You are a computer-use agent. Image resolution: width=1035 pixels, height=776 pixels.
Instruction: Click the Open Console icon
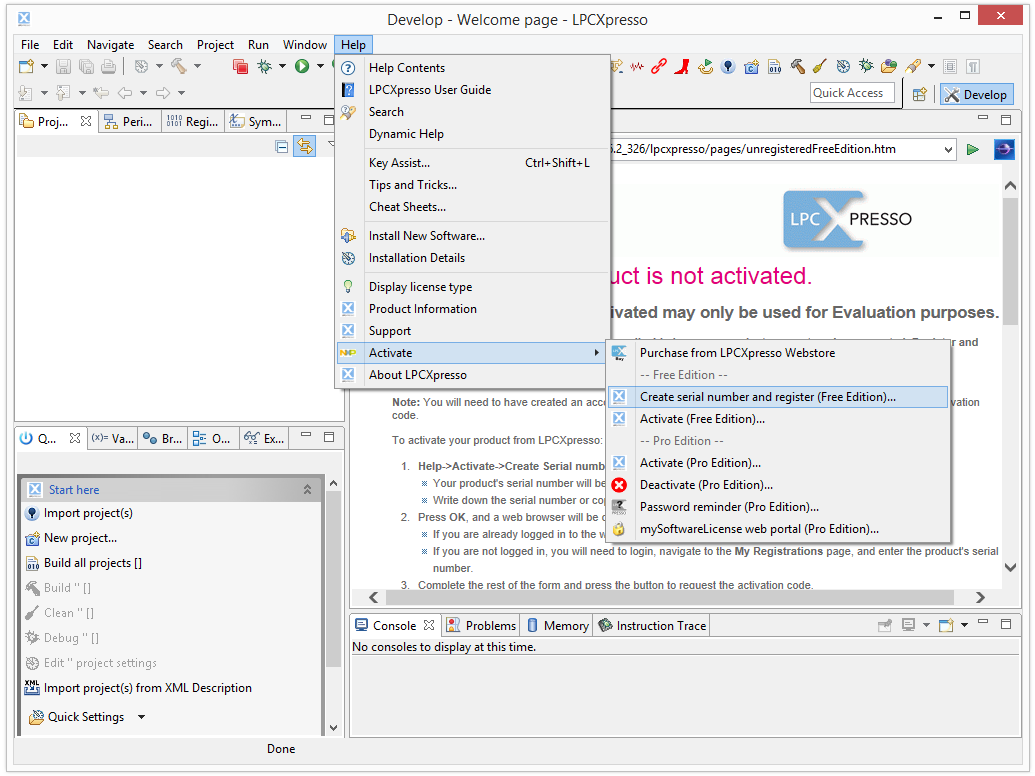[x=947, y=625]
